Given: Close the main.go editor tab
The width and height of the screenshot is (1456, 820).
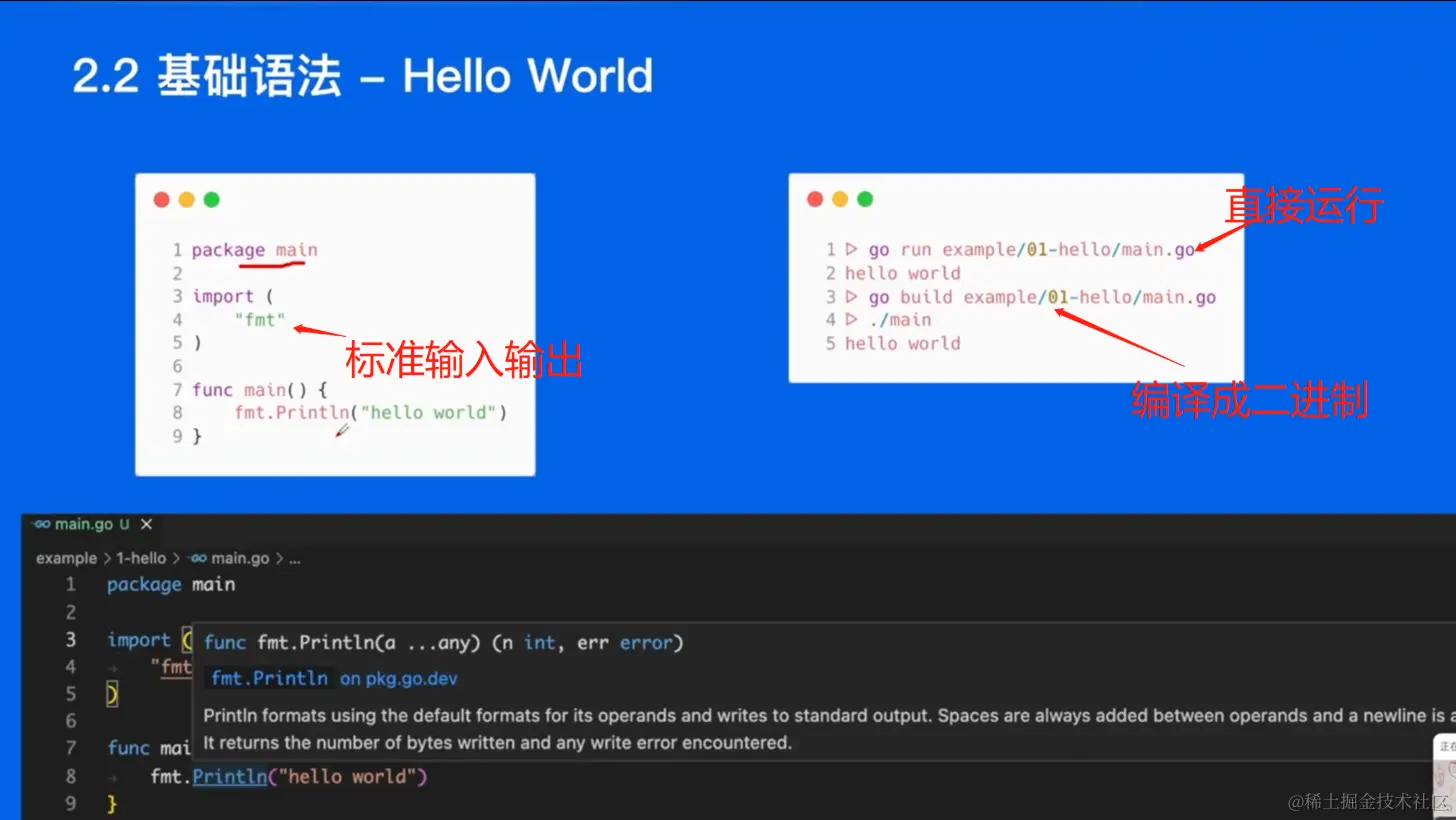Looking at the screenshot, I should [146, 524].
